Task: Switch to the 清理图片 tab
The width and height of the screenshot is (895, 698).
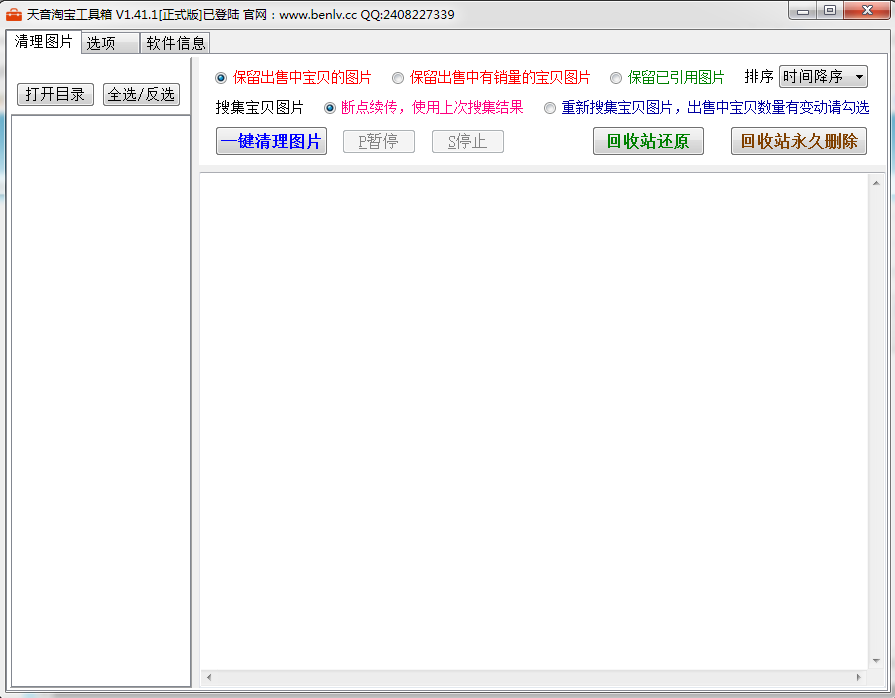Action: (44, 42)
